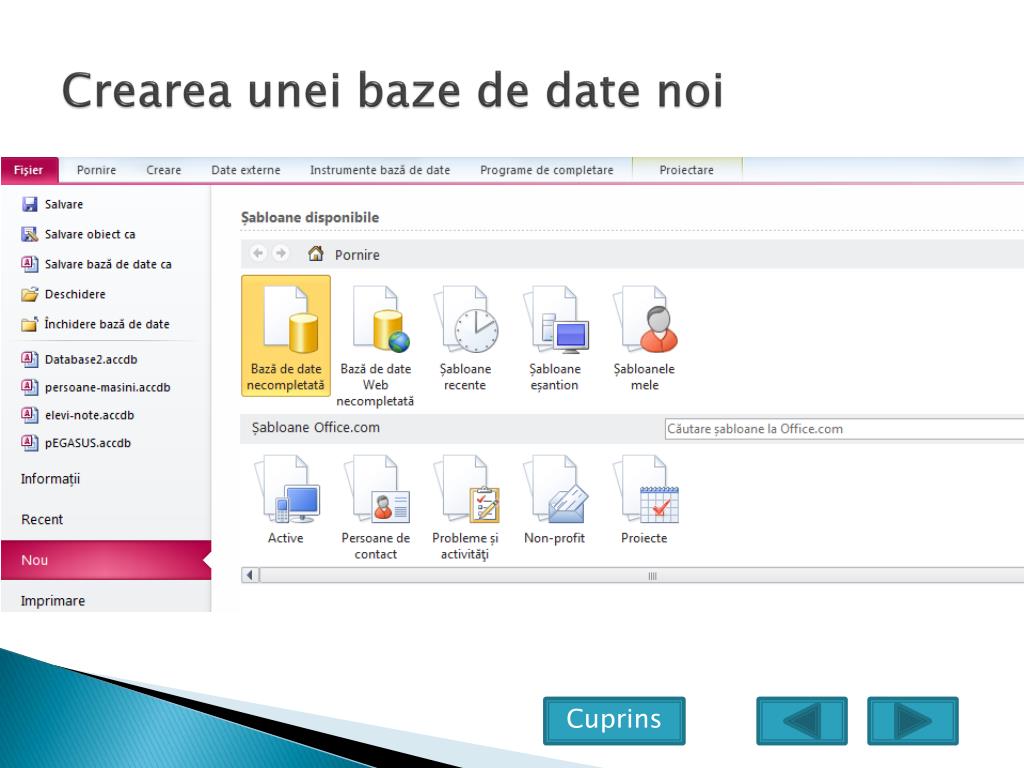Open Instrumente bază de date tab
The height and width of the screenshot is (768, 1024).
(x=380, y=170)
